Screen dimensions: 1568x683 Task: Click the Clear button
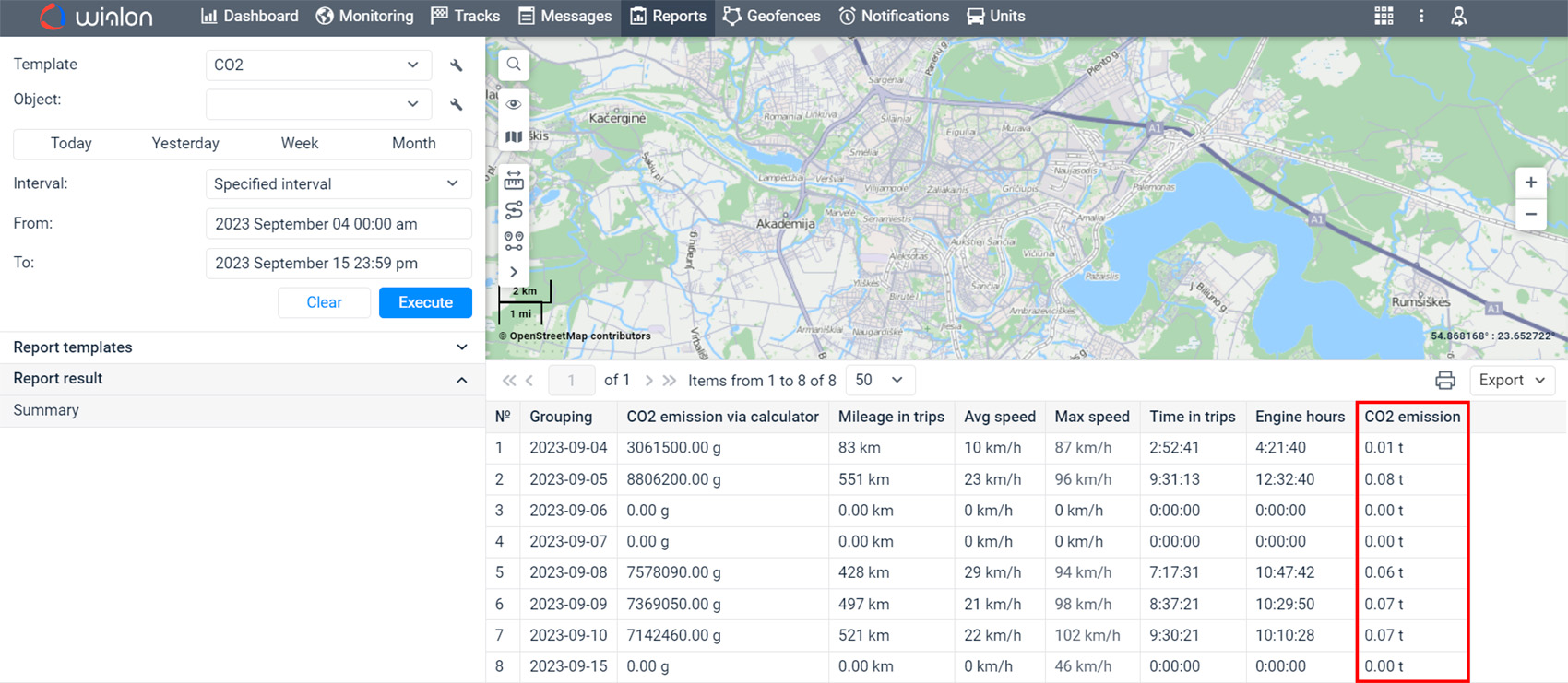[324, 303]
